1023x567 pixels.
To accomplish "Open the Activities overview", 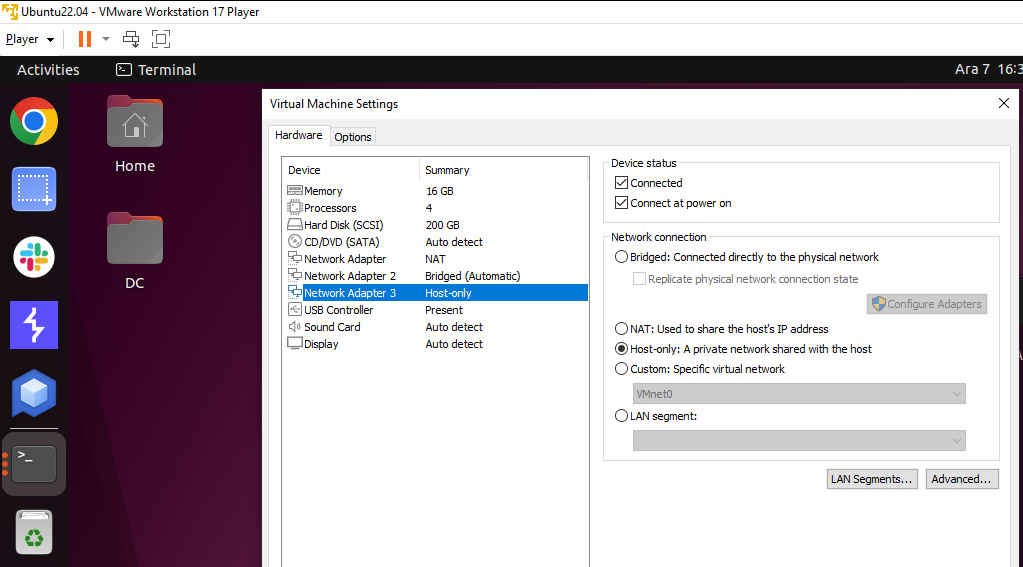I will (48, 70).
